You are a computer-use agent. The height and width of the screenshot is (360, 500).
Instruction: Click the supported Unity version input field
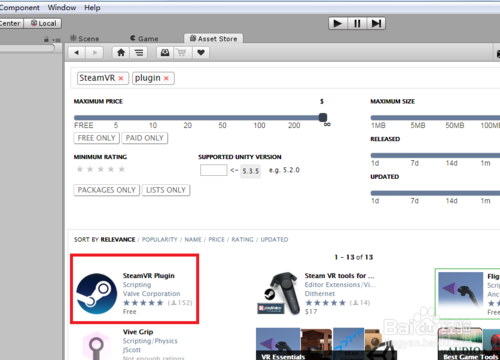pyautogui.click(x=213, y=170)
